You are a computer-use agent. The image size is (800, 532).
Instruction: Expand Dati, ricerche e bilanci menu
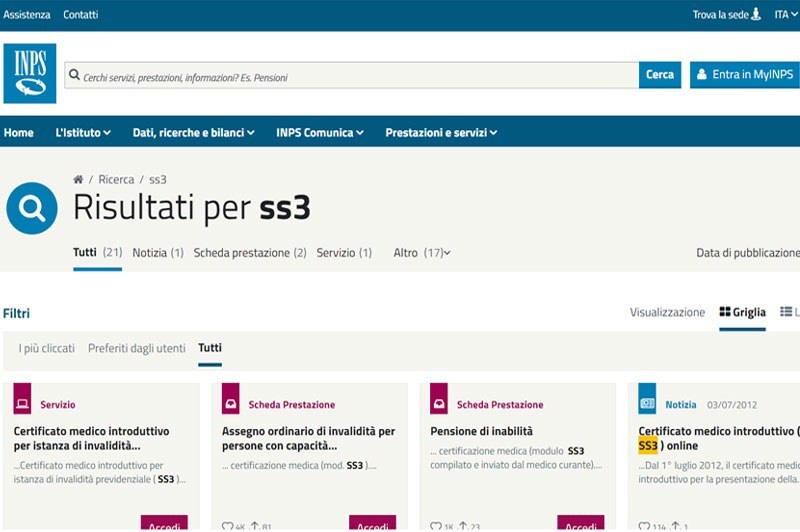click(x=193, y=133)
